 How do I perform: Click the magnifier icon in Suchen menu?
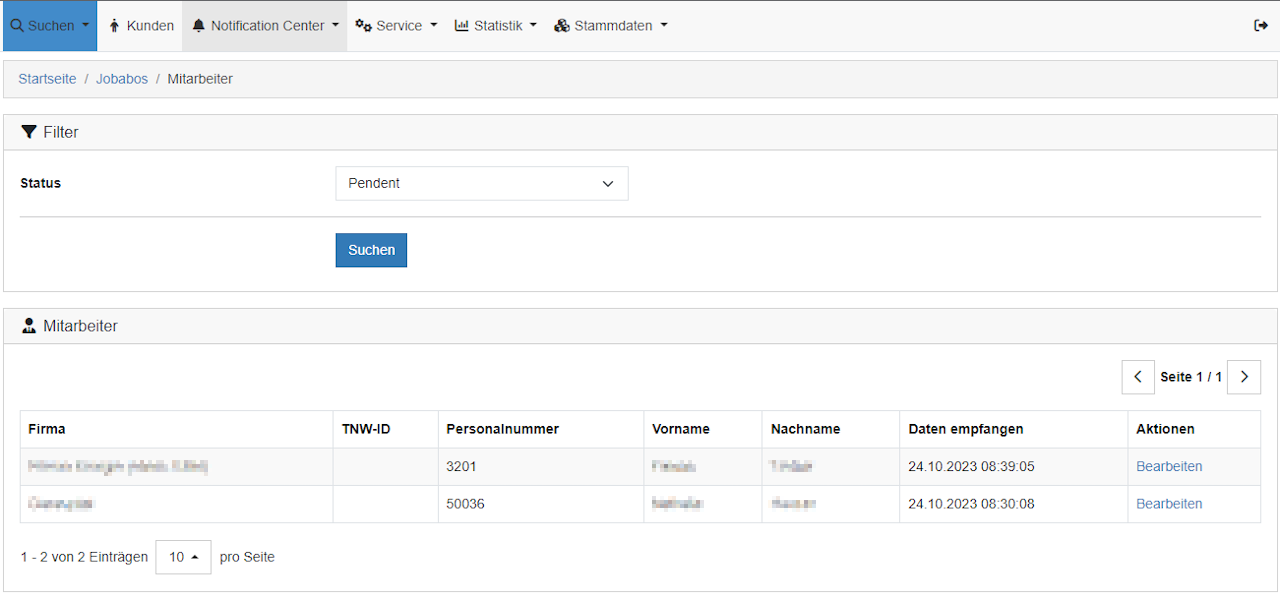point(16,26)
